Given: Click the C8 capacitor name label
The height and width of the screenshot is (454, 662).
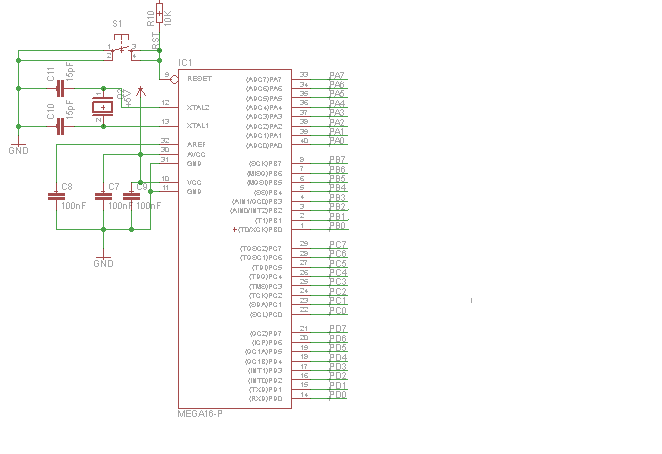Looking at the screenshot, I should (x=67, y=187).
